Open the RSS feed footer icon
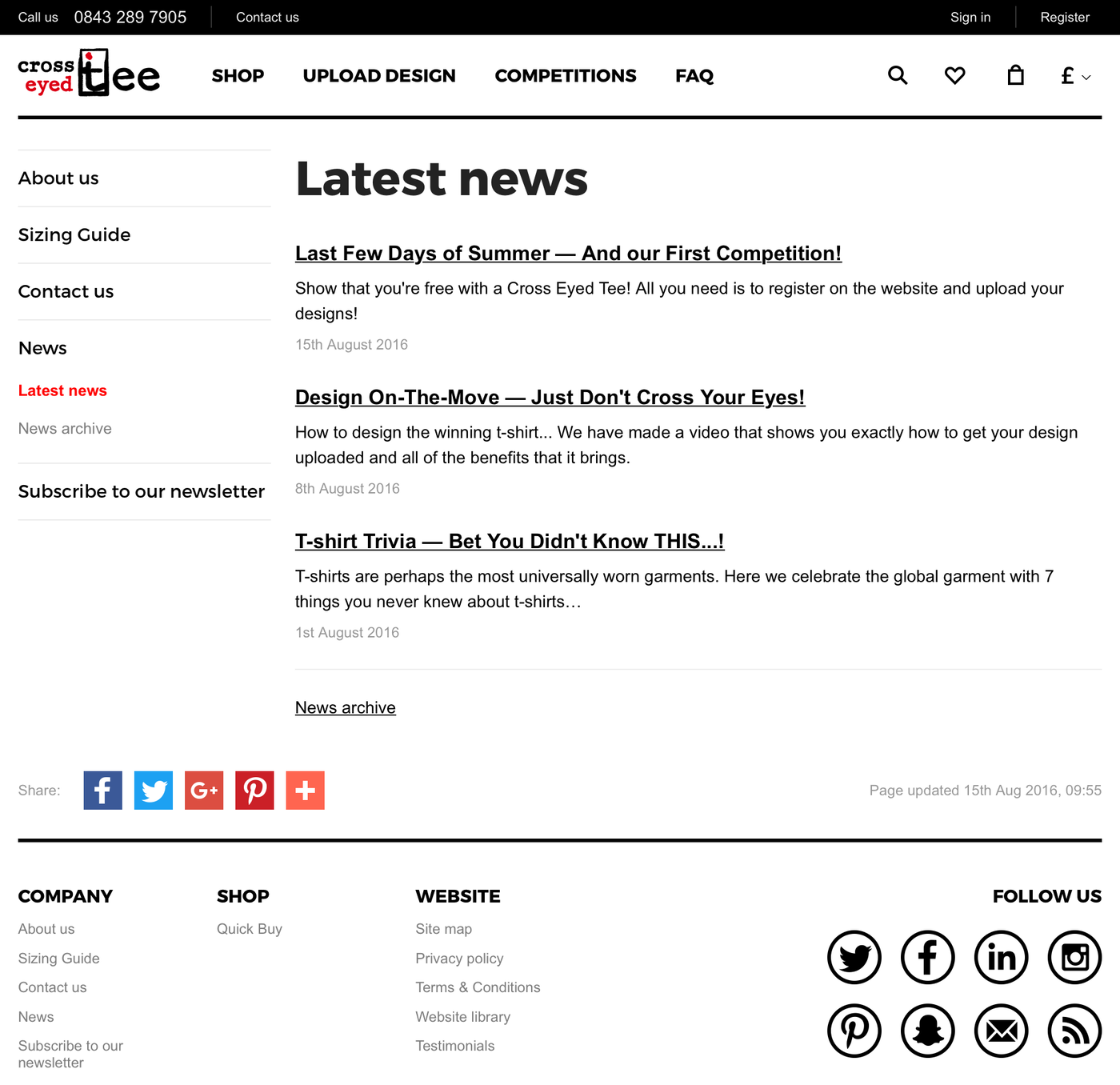This screenshot has height=1085, width=1120. pyautogui.click(x=1074, y=1031)
